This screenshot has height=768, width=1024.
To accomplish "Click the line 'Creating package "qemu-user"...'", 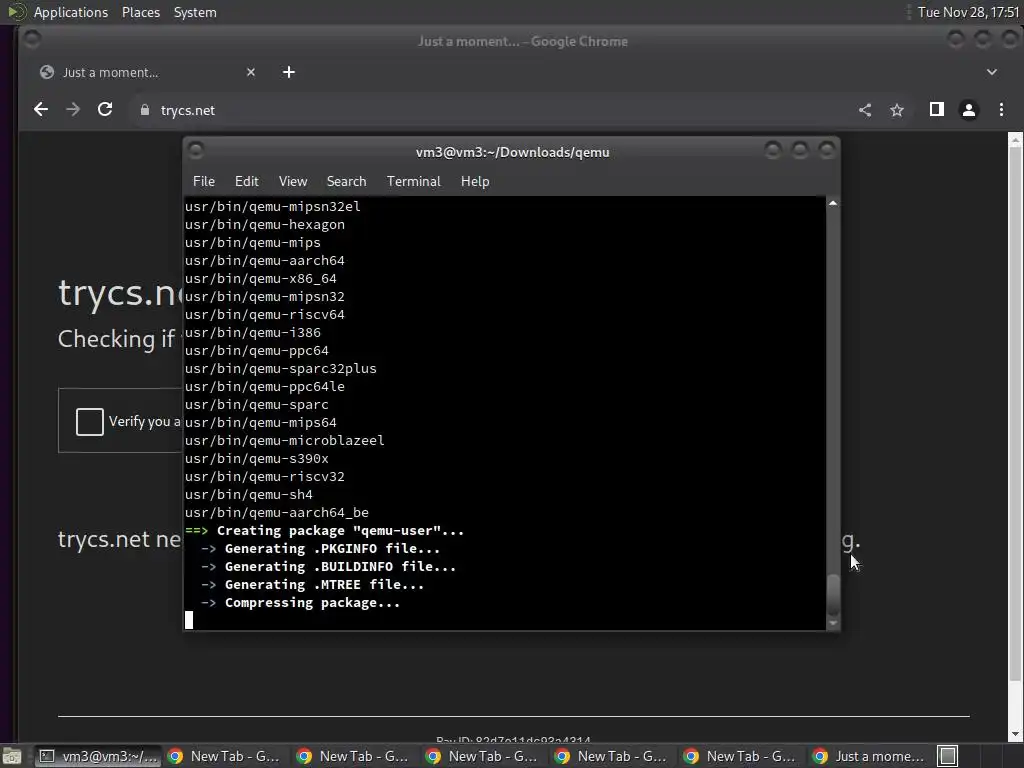I will 340,531.
